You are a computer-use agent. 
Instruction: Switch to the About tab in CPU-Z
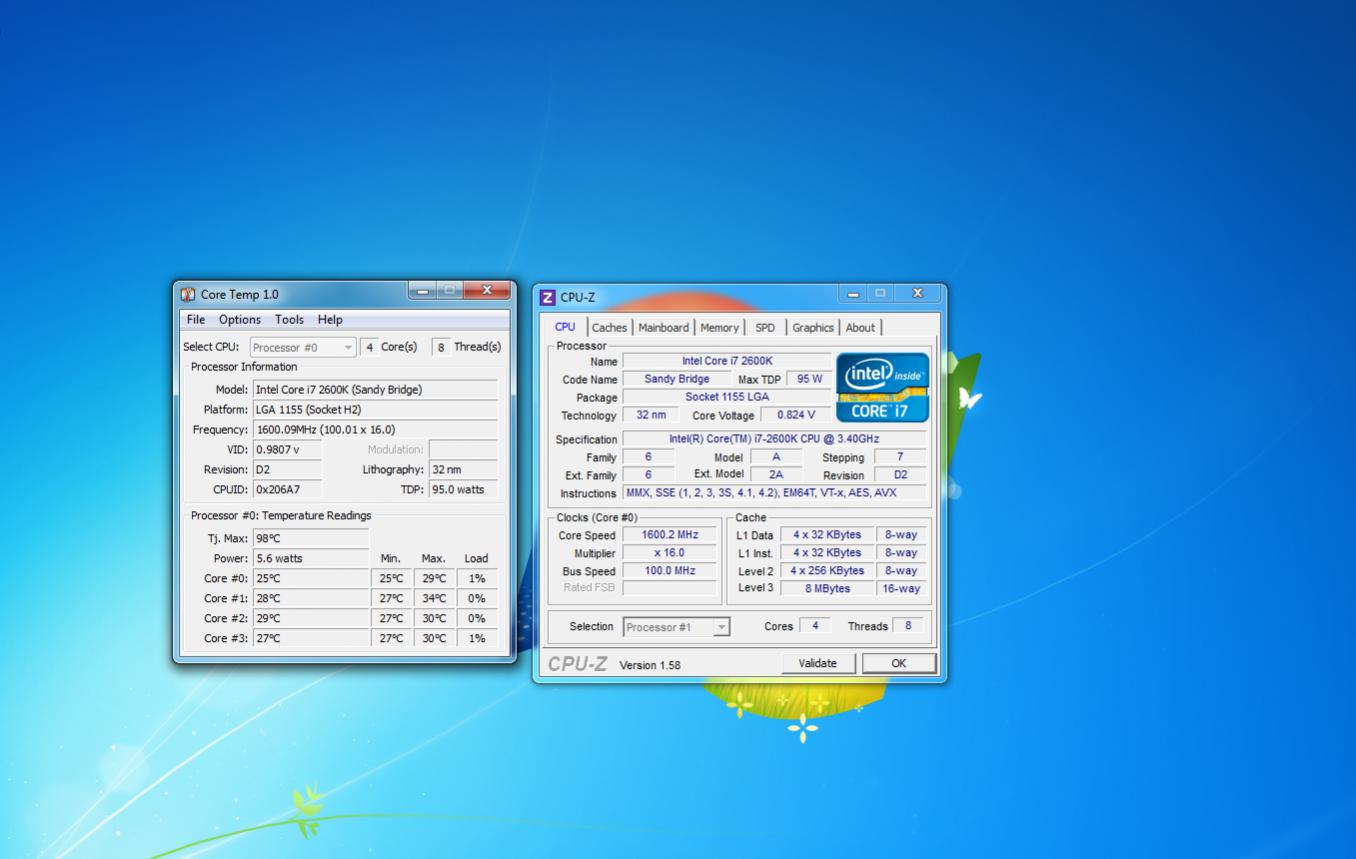click(x=860, y=327)
